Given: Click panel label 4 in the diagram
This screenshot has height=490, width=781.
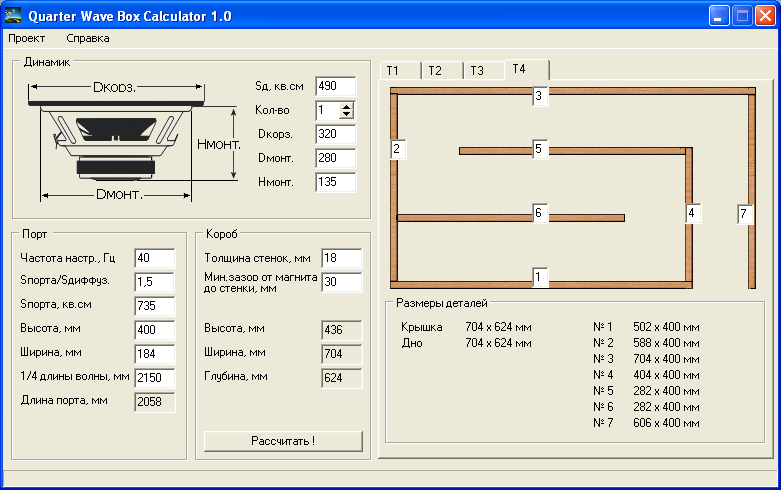Looking at the screenshot, I should pyautogui.click(x=693, y=213).
